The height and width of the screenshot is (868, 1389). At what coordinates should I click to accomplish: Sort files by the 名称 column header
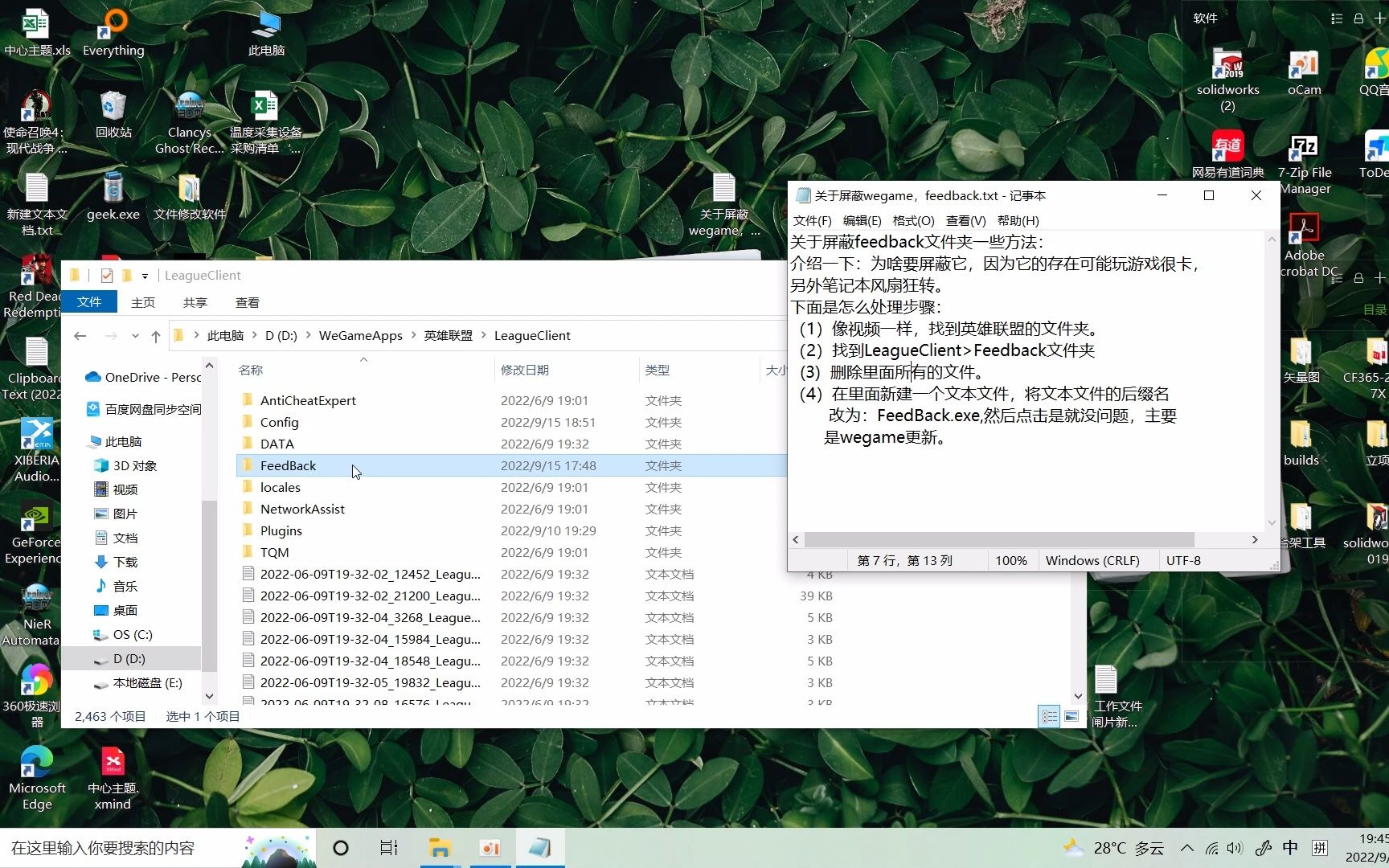364,370
